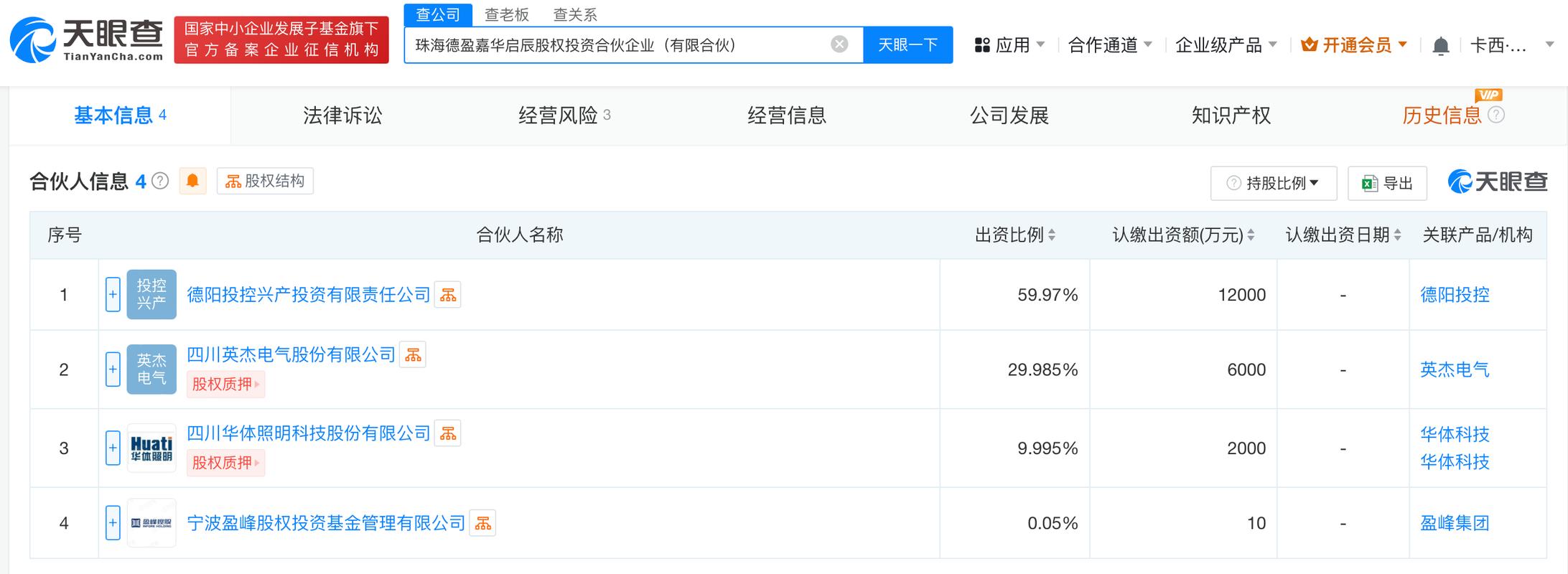Export table using 导出 button
The height and width of the screenshot is (574, 1568).
coord(1387,183)
